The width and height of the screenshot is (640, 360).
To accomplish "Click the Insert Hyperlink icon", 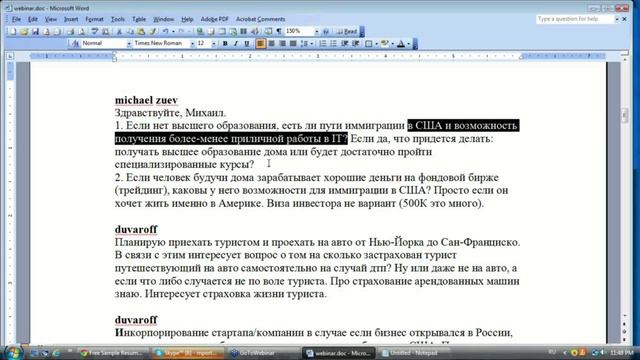I will pos(200,31).
